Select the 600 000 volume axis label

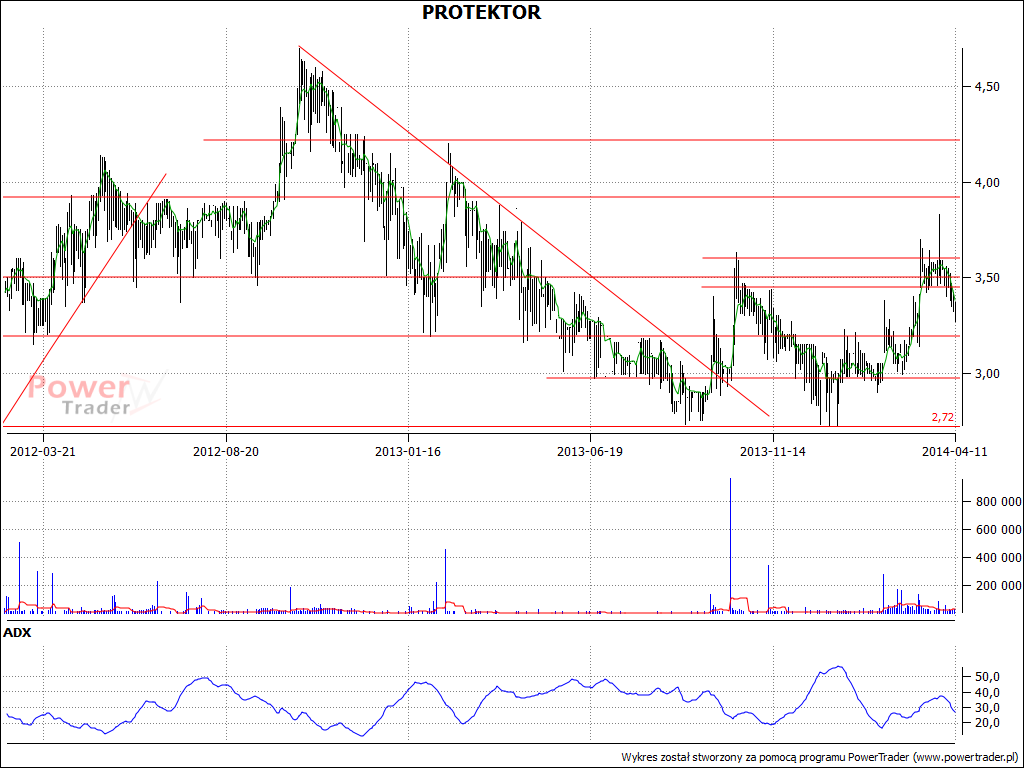tap(997, 530)
